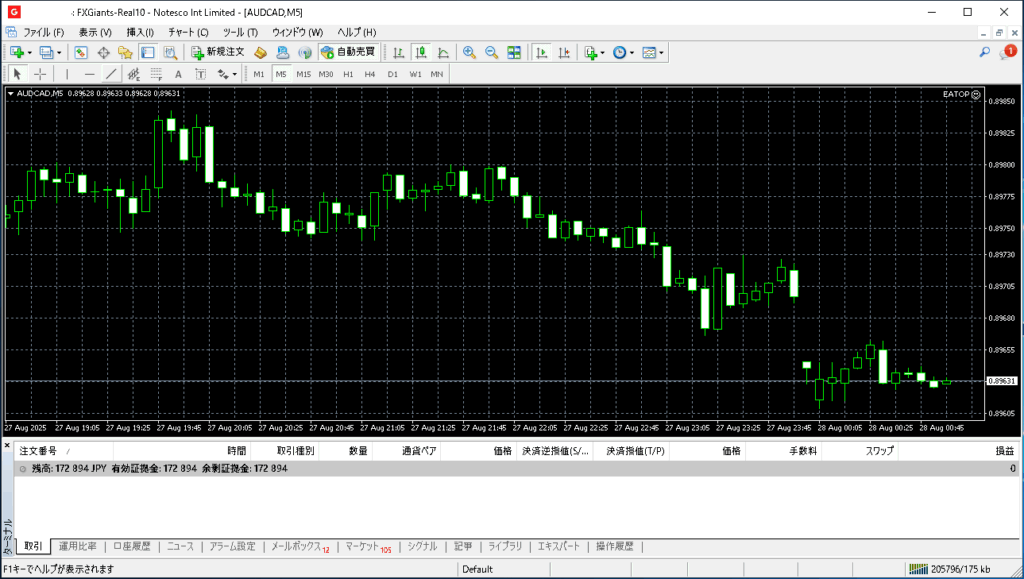
Task: Select the horizontal line drawing tool
Action: pyautogui.click(x=89, y=74)
